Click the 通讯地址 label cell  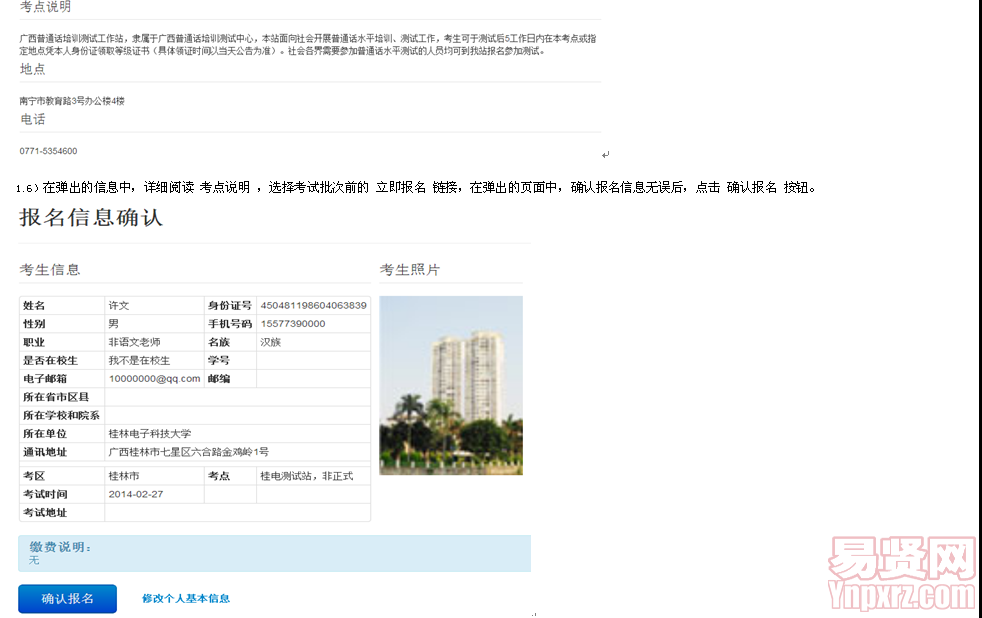pos(61,451)
